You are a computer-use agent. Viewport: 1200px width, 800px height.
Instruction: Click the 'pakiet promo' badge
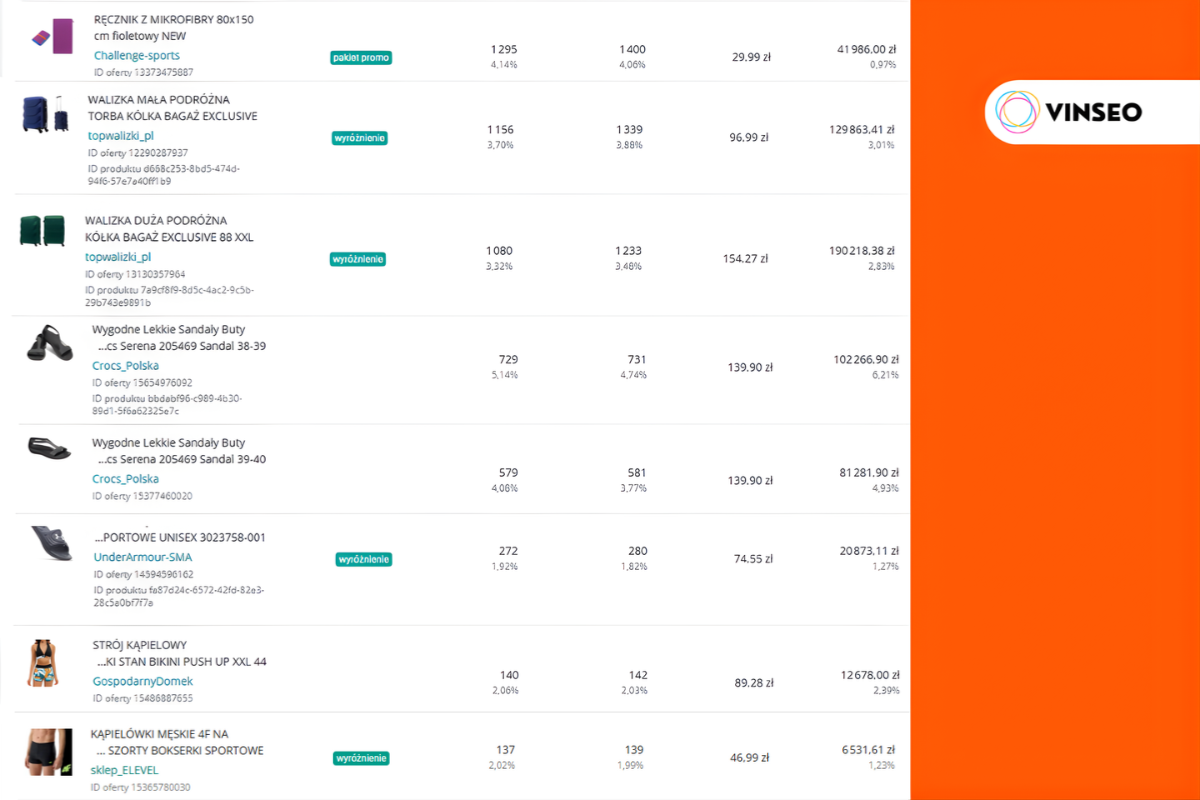coord(361,58)
